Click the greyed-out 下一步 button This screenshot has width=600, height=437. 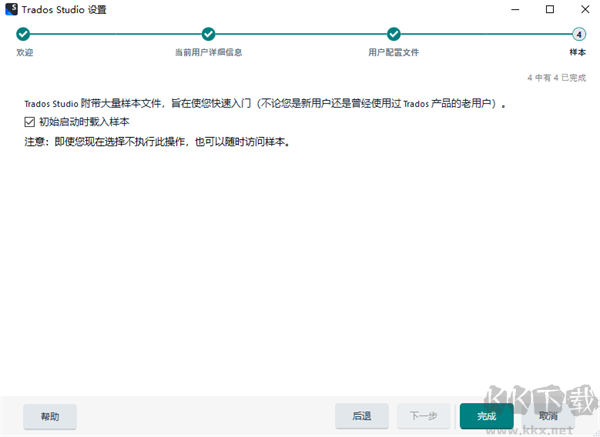(424, 416)
